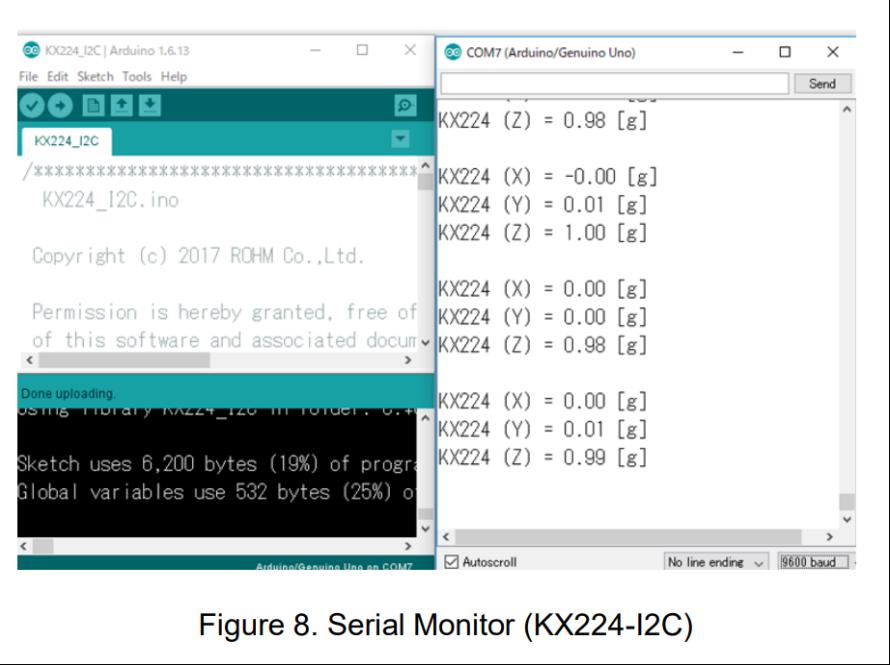Screen dimensions: 890x665
Task: Click the Verify sketch checkmark icon
Action: click(x=32, y=106)
